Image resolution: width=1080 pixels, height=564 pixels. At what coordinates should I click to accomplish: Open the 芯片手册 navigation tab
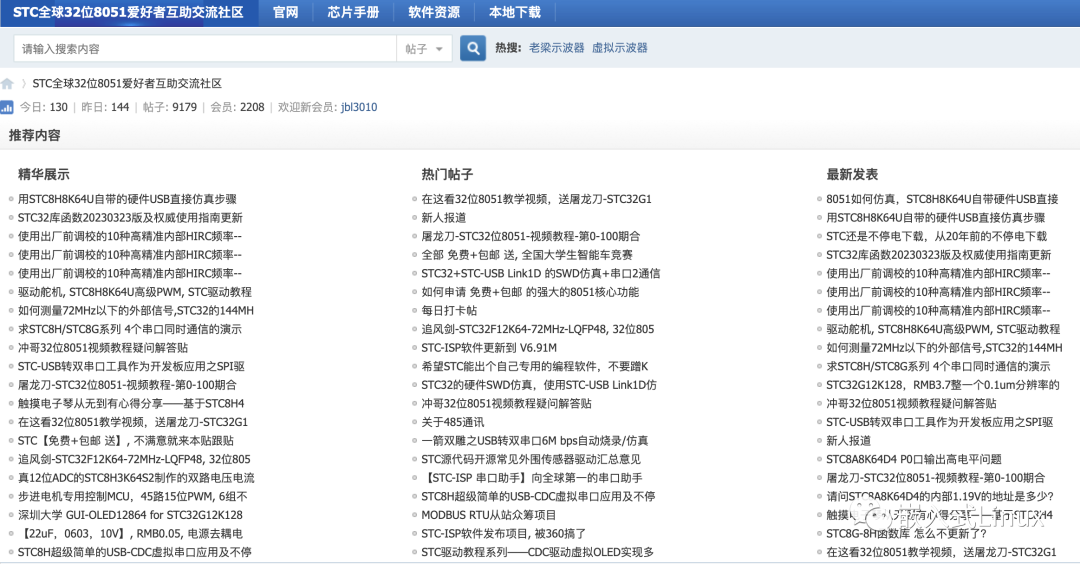point(353,12)
